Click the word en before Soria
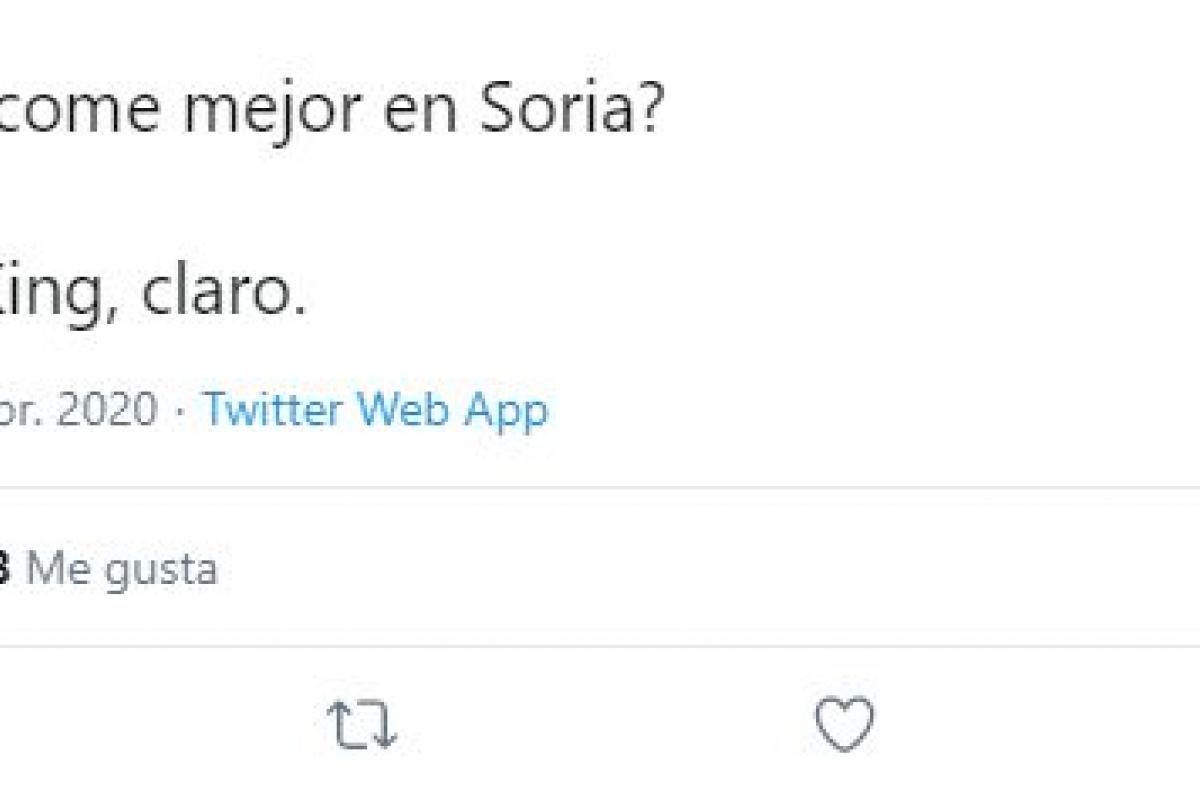 click(417, 113)
